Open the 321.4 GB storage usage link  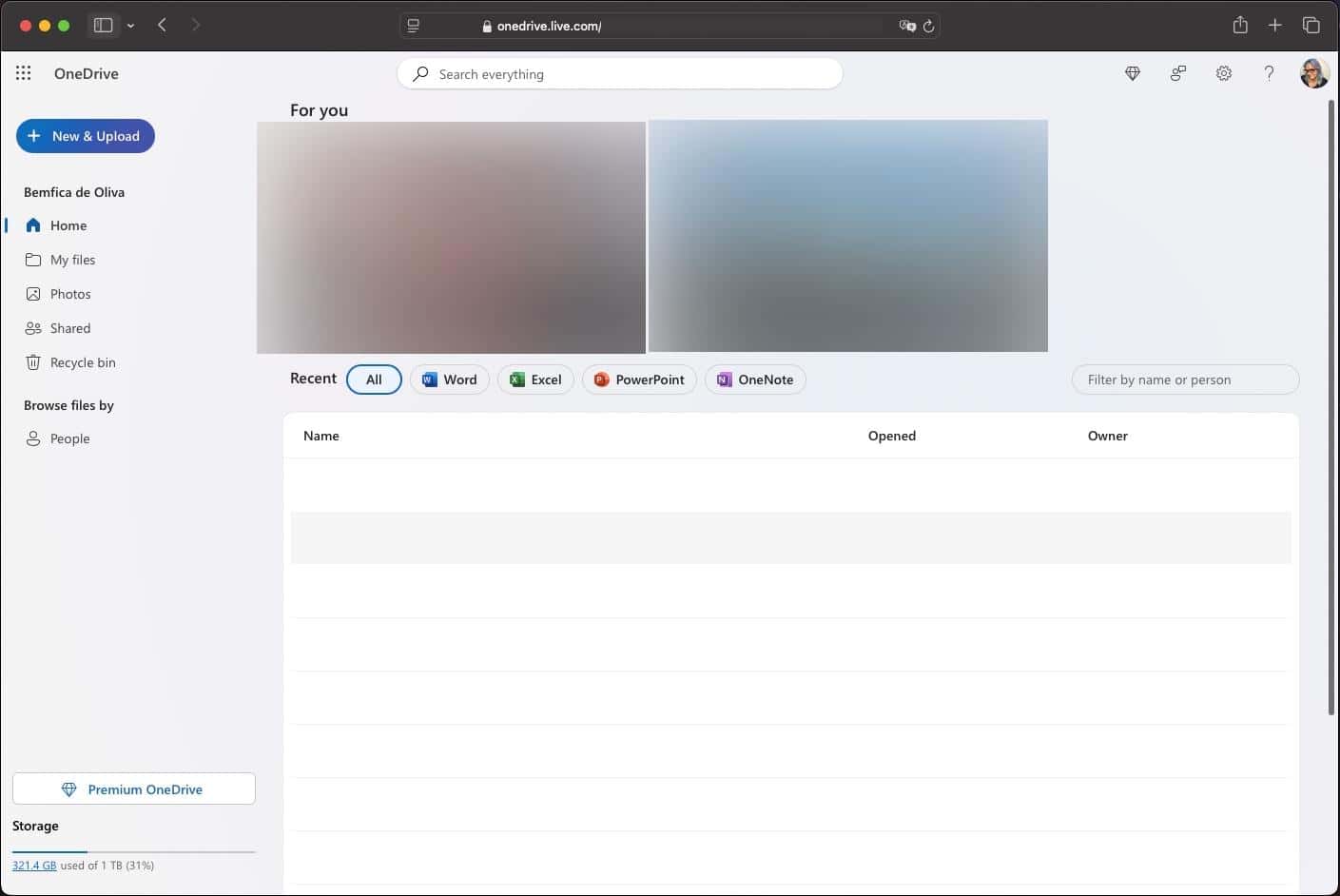point(34,866)
